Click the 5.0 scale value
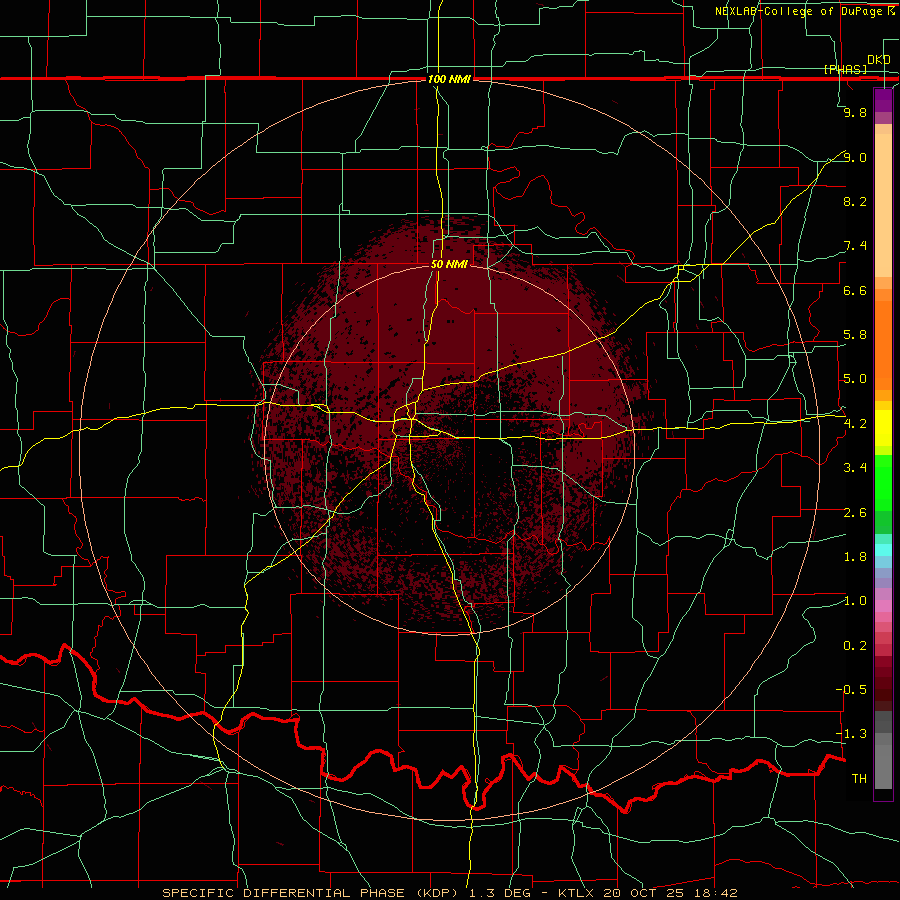Image resolution: width=900 pixels, height=900 pixels. pos(855,379)
